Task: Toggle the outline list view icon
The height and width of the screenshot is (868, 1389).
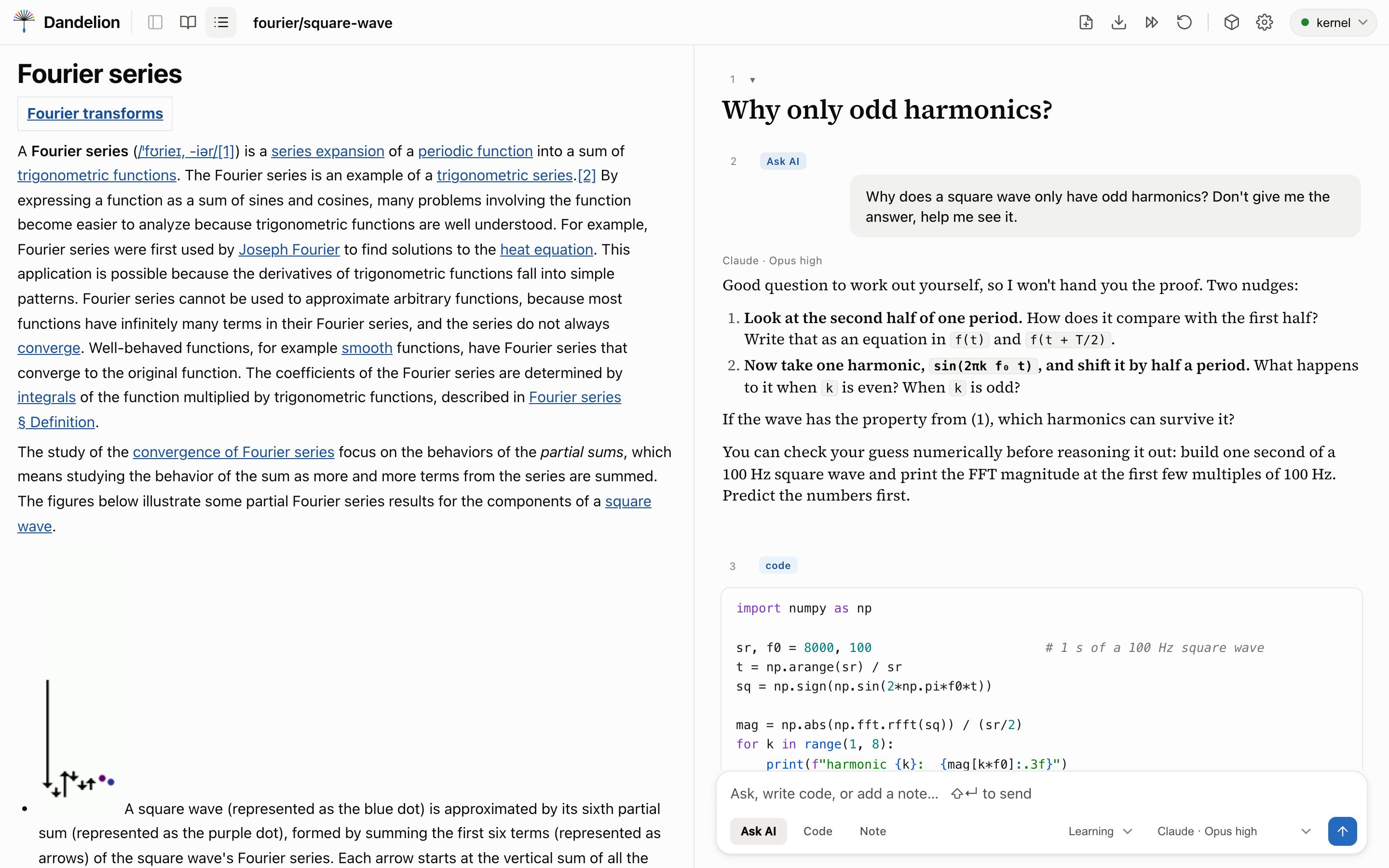Action: tap(221, 22)
